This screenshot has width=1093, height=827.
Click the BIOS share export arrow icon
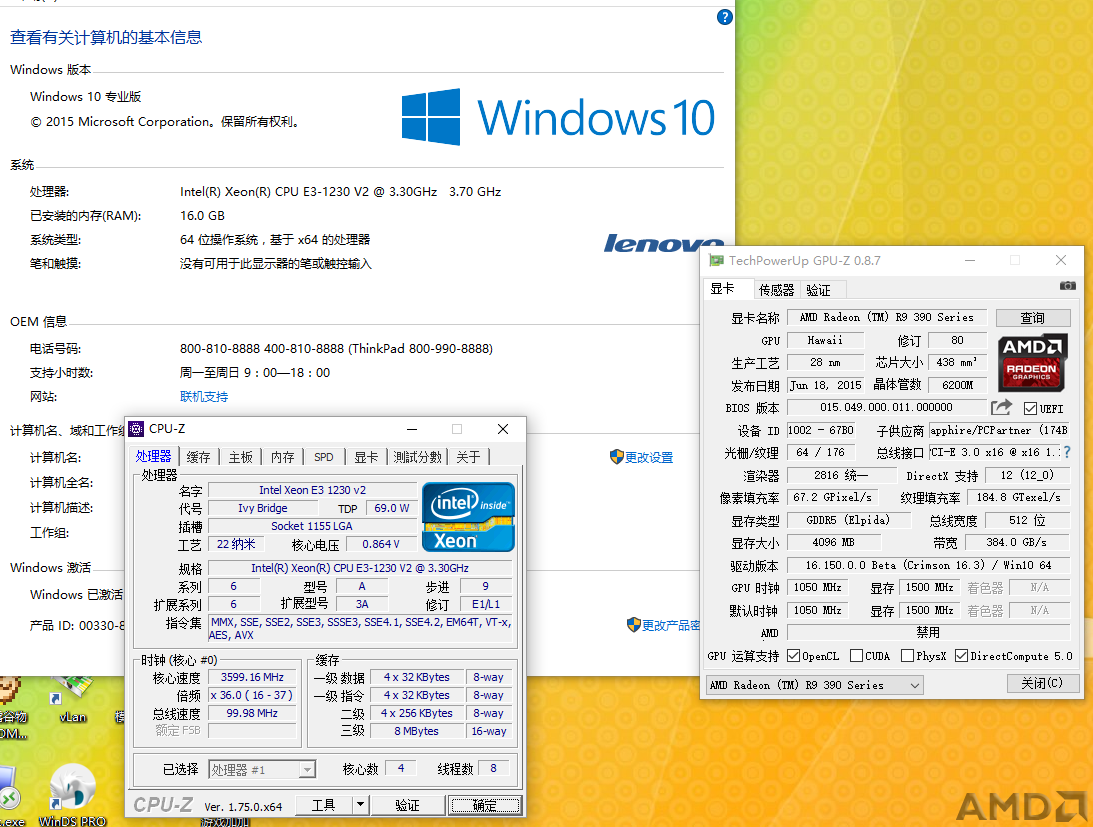click(x=1001, y=407)
